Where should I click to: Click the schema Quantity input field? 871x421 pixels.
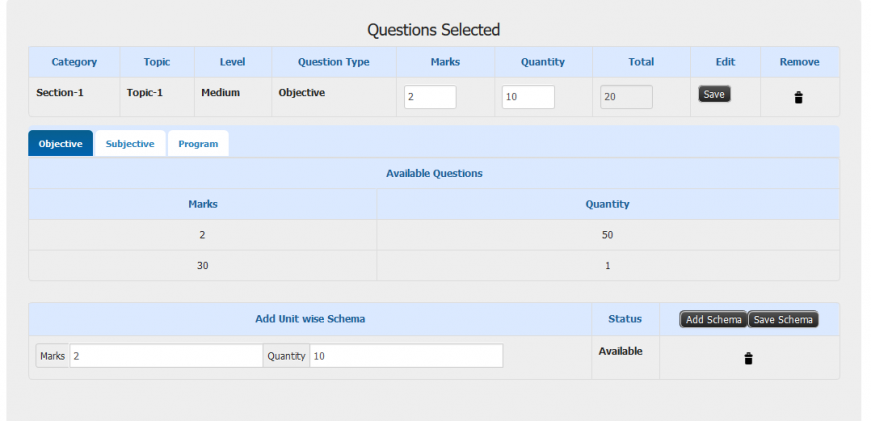406,356
